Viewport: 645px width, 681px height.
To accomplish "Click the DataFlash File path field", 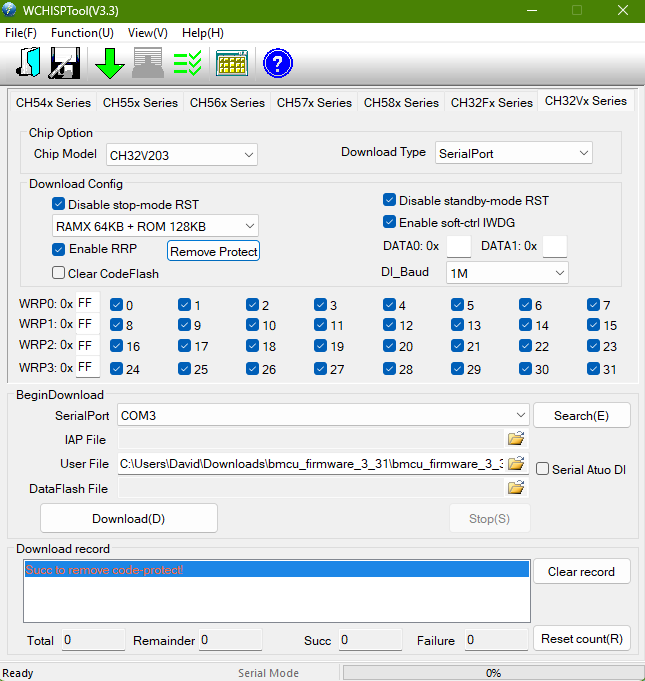I will pos(311,488).
